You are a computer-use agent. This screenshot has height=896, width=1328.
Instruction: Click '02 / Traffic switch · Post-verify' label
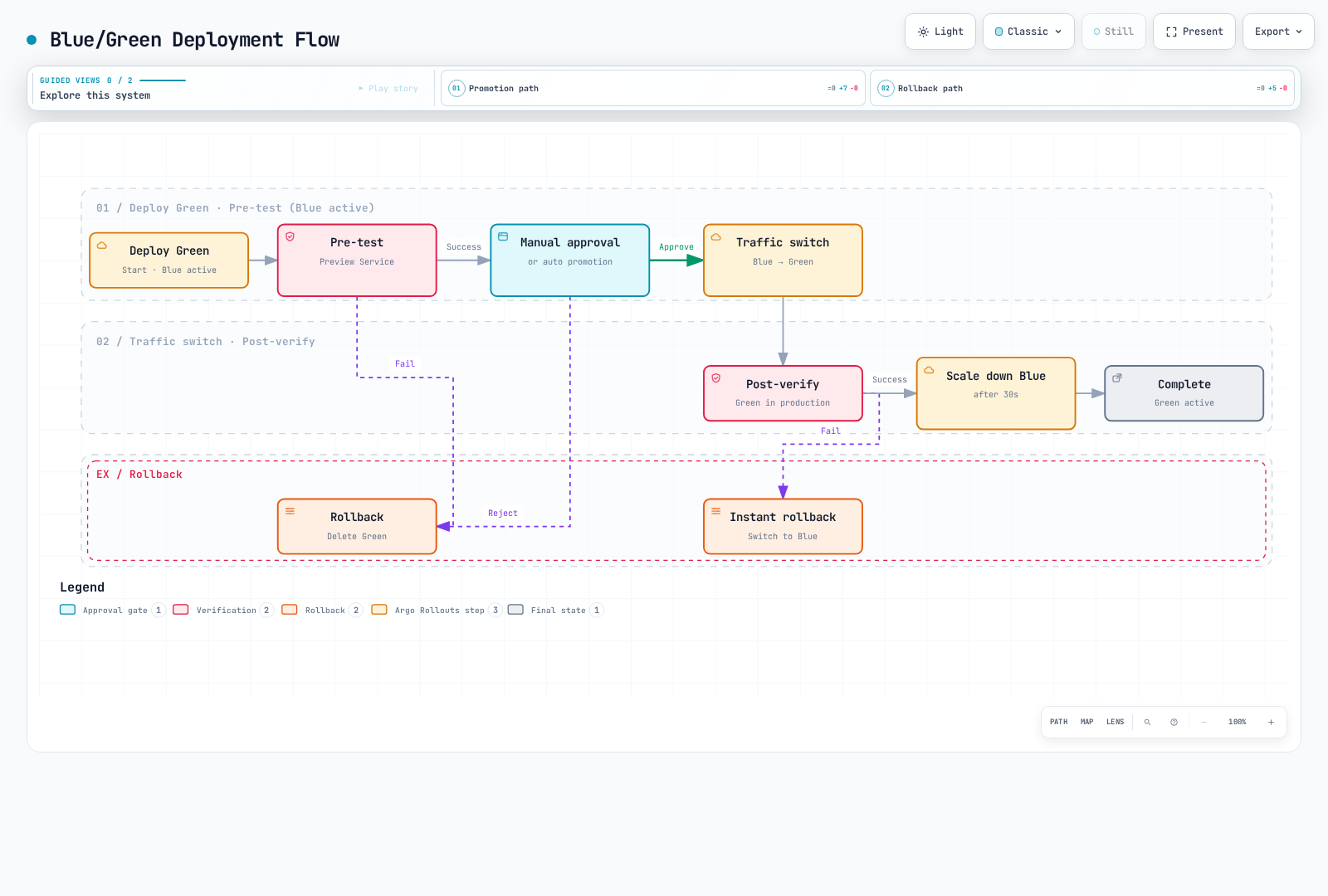coord(206,342)
